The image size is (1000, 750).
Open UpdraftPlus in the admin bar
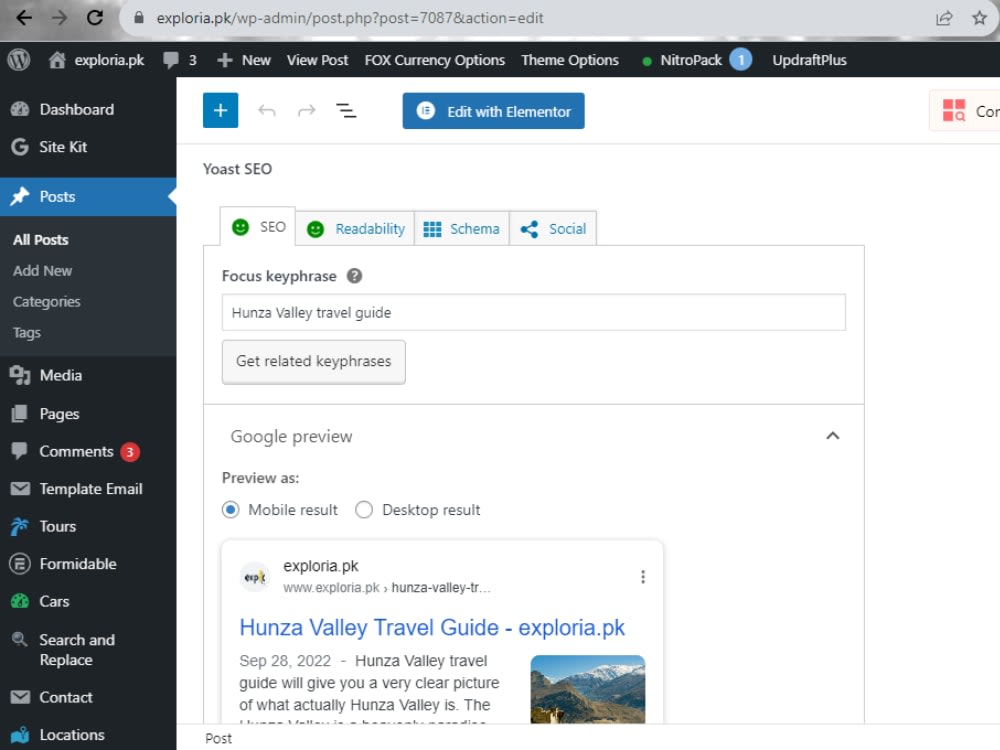809,60
